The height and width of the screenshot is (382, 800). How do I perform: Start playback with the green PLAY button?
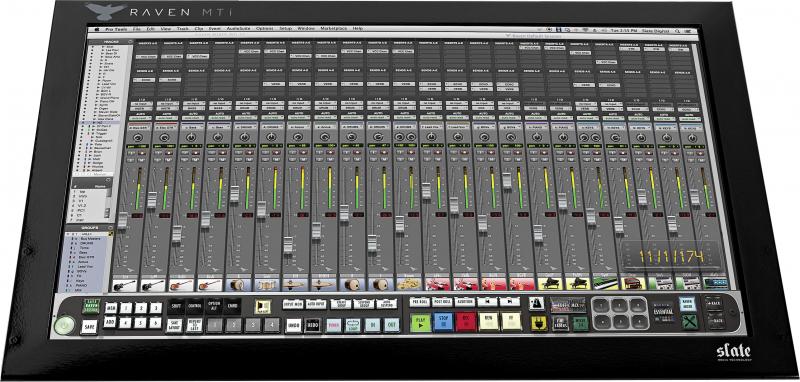pos(421,322)
